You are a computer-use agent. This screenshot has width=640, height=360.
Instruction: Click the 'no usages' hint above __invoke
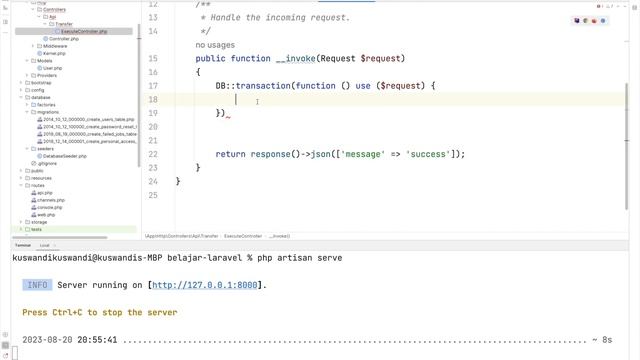pos(215,45)
